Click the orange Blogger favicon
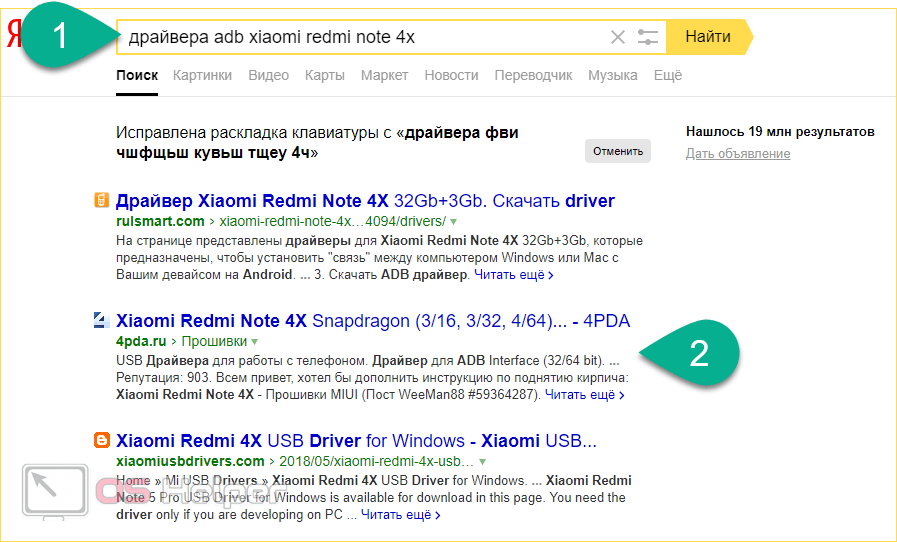The width and height of the screenshot is (897, 542). (101, 441)
